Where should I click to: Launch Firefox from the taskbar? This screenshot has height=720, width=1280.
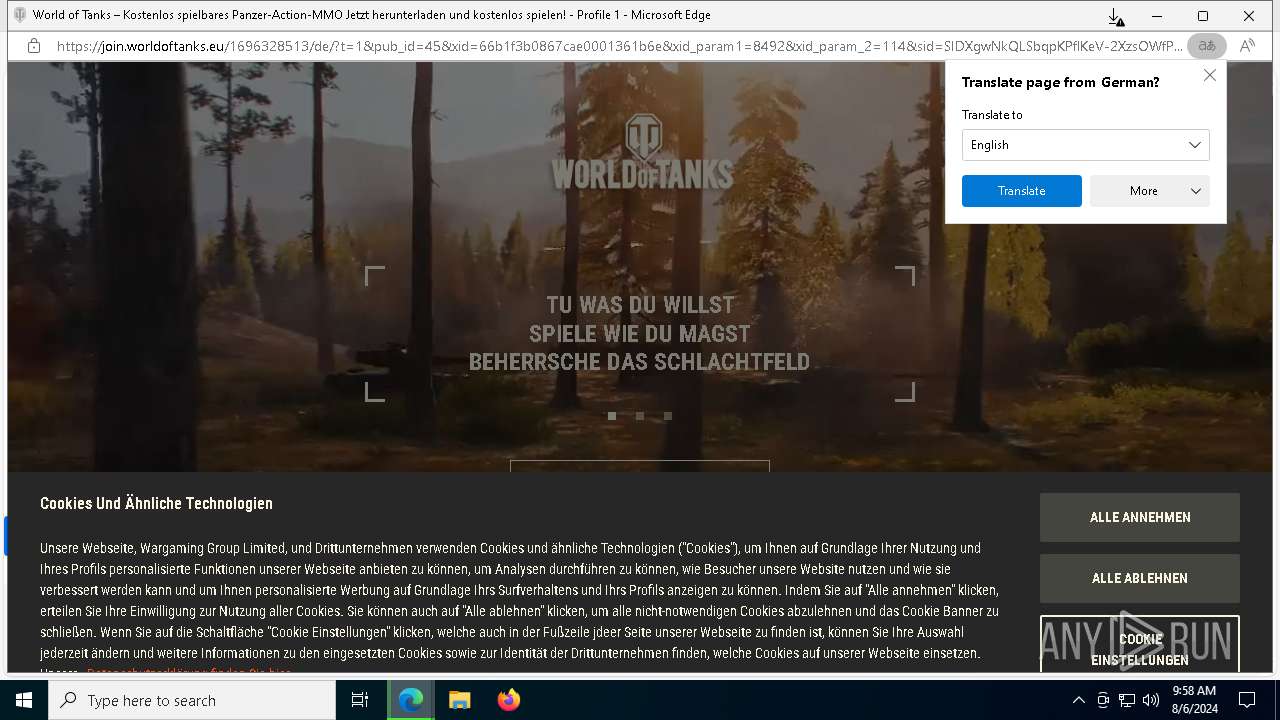coord(509,700)
